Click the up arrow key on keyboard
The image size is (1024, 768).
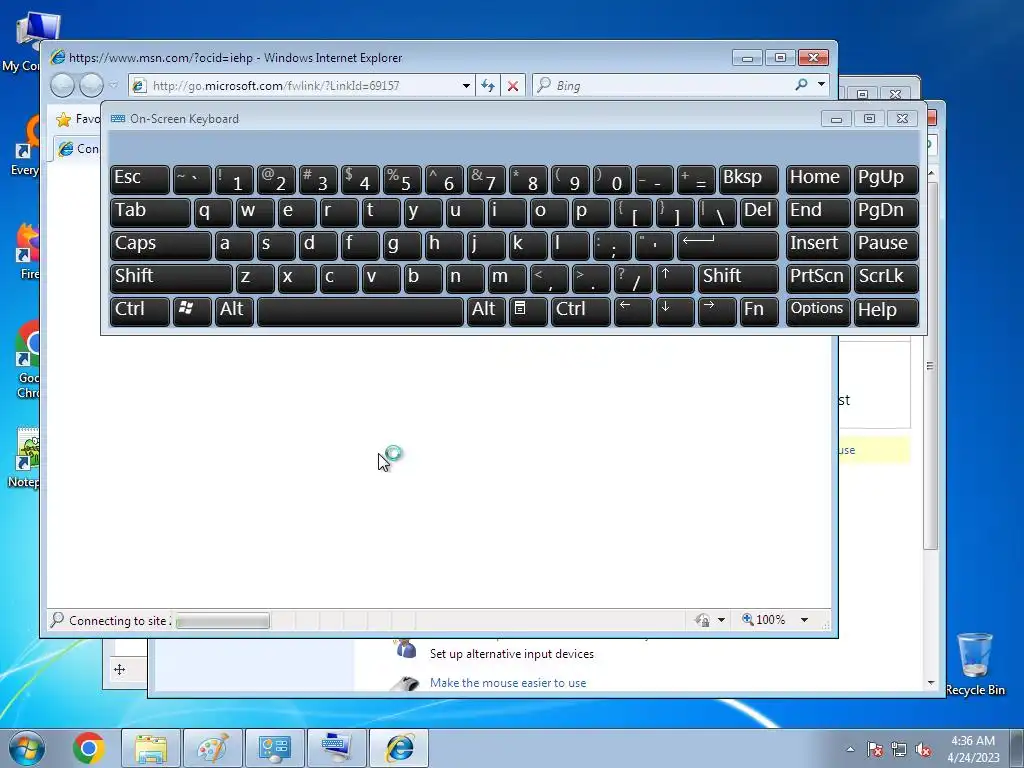(675, 278)
